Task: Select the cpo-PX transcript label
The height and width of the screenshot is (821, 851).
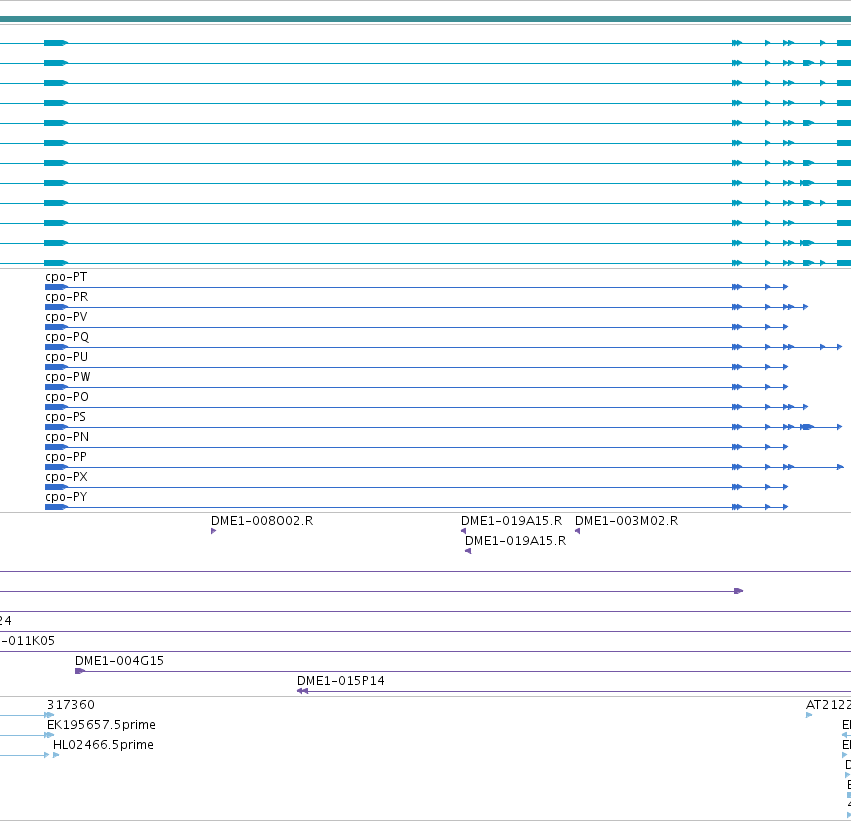Action: click(66, 478)
